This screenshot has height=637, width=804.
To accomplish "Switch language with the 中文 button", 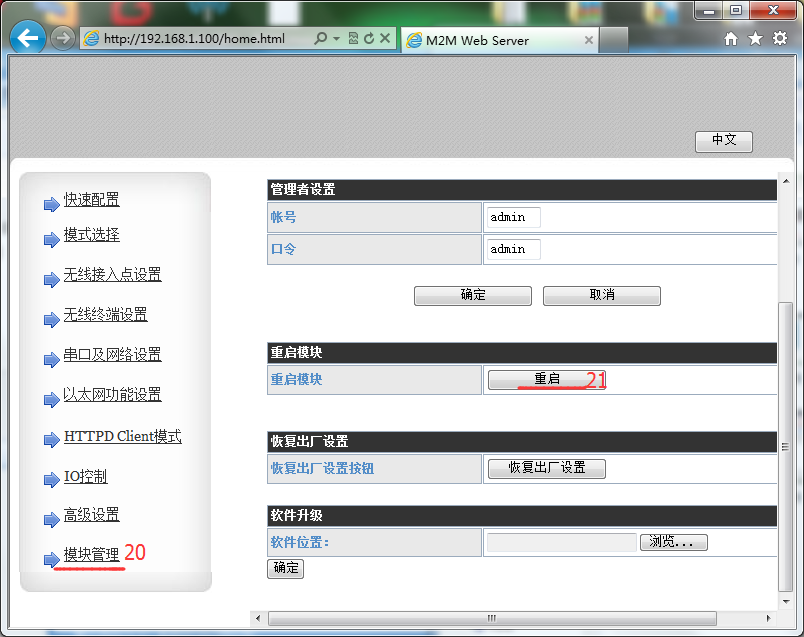I will [723, 141].
